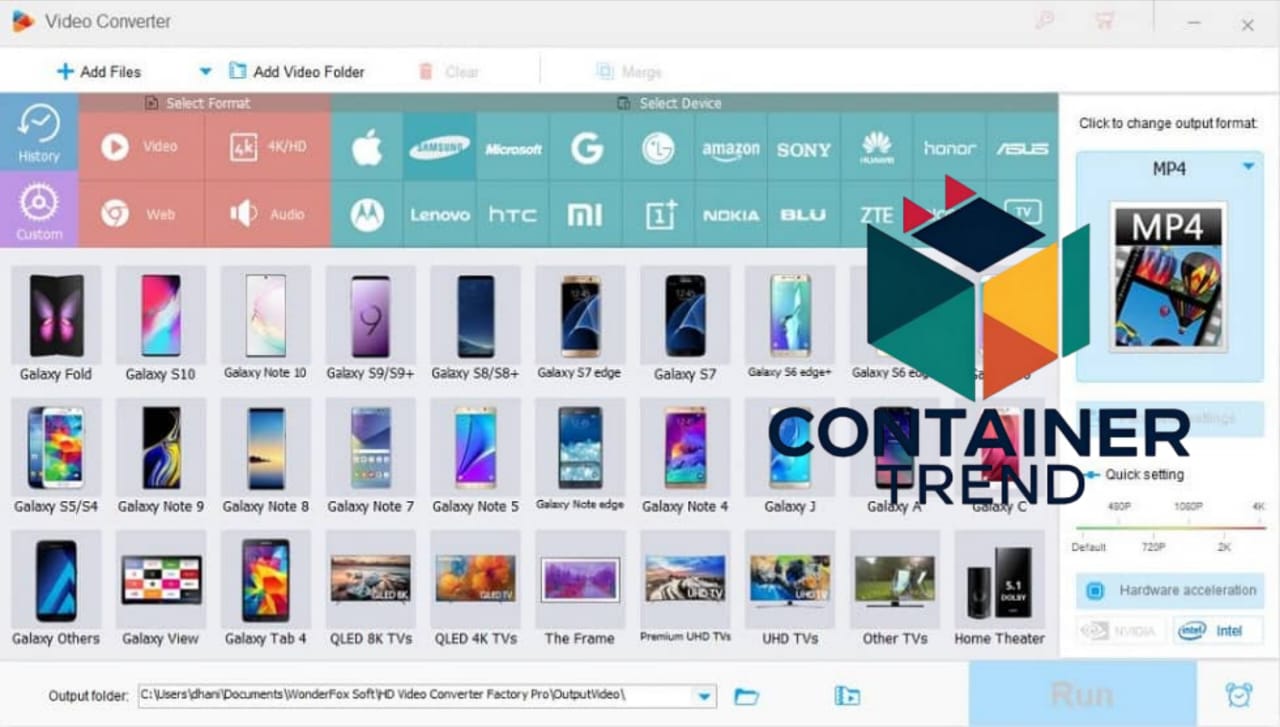Screen dimensions: 1280x727
Task: Choose the Galaxy Note 9 device
Action: pyautogui.click(x=160, y=457)
